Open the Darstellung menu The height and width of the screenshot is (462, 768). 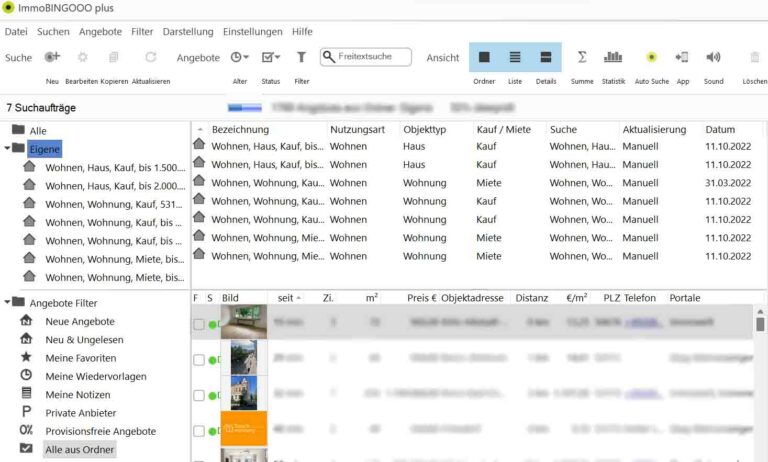tap(188, 31)
